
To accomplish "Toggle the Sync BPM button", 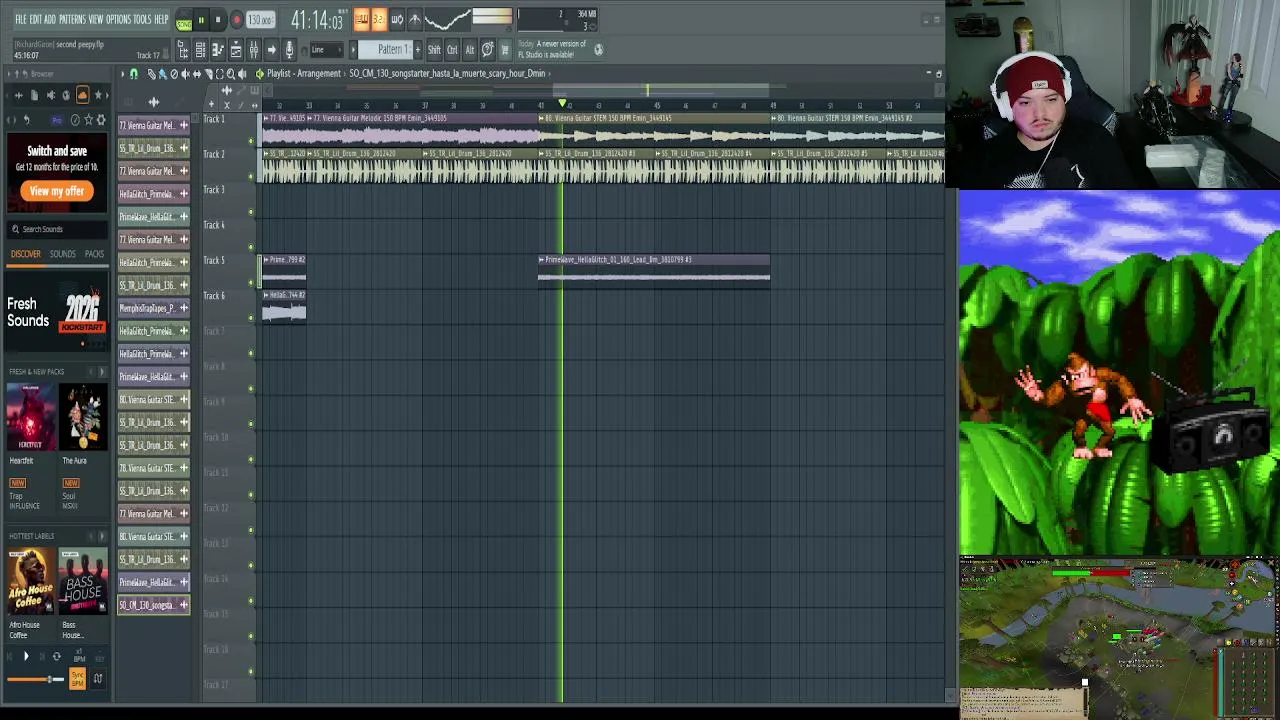I will [x=77, y=678].
